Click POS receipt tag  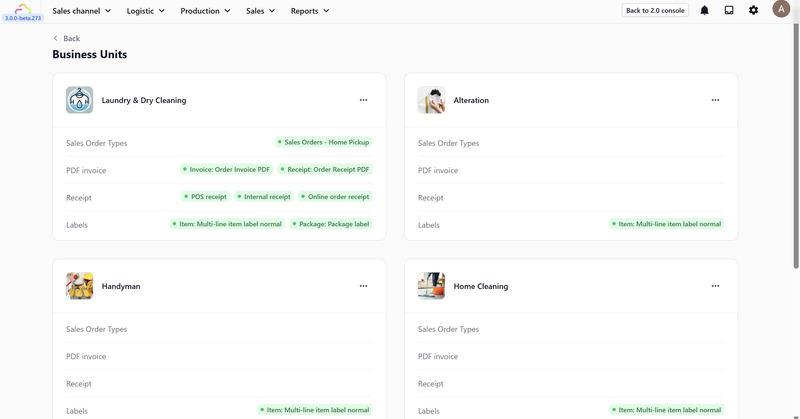(206, 196)
